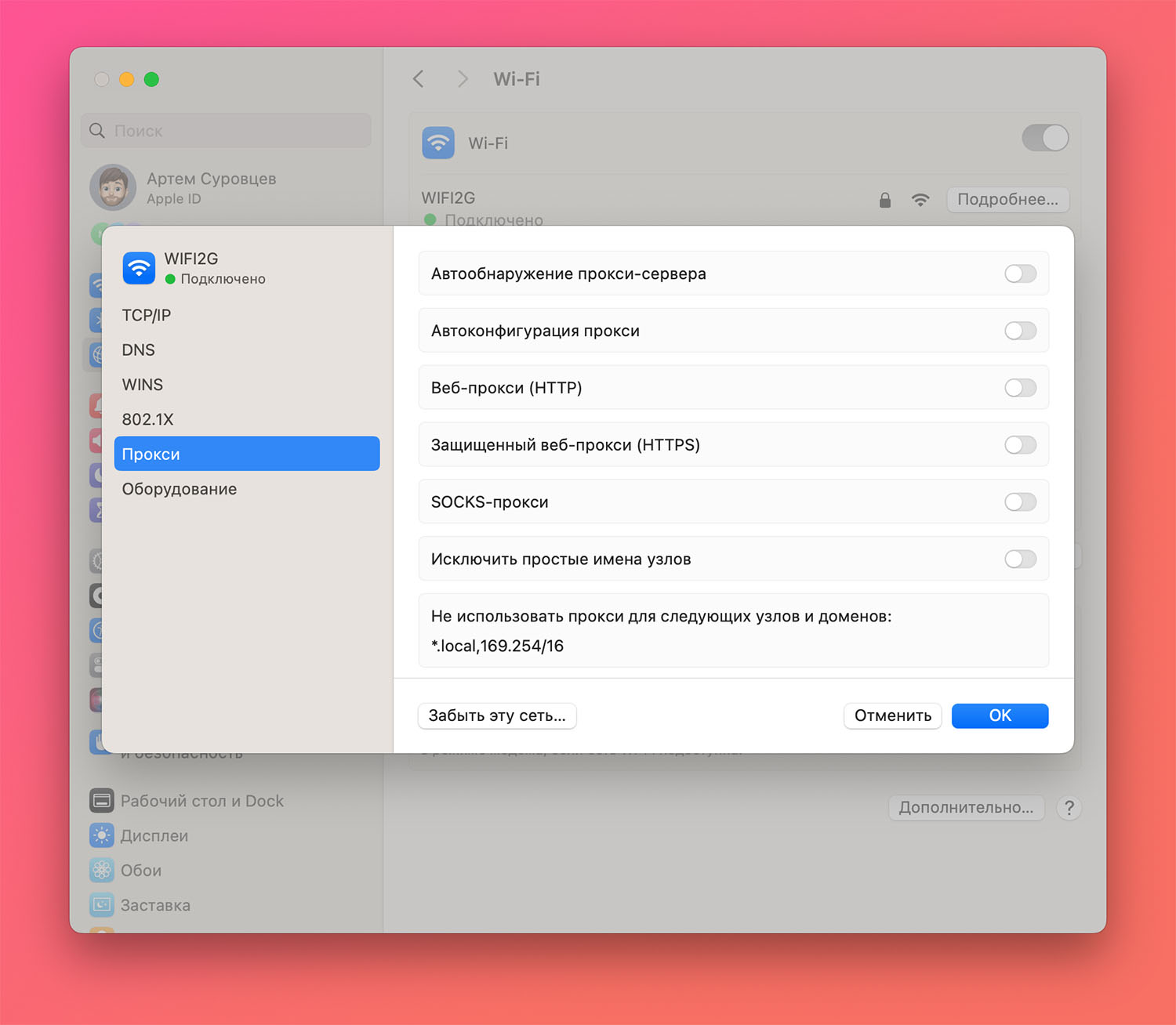Open the Артем Суровцев account avatar
The image size is (1176, 1025).
coord(113,187)
